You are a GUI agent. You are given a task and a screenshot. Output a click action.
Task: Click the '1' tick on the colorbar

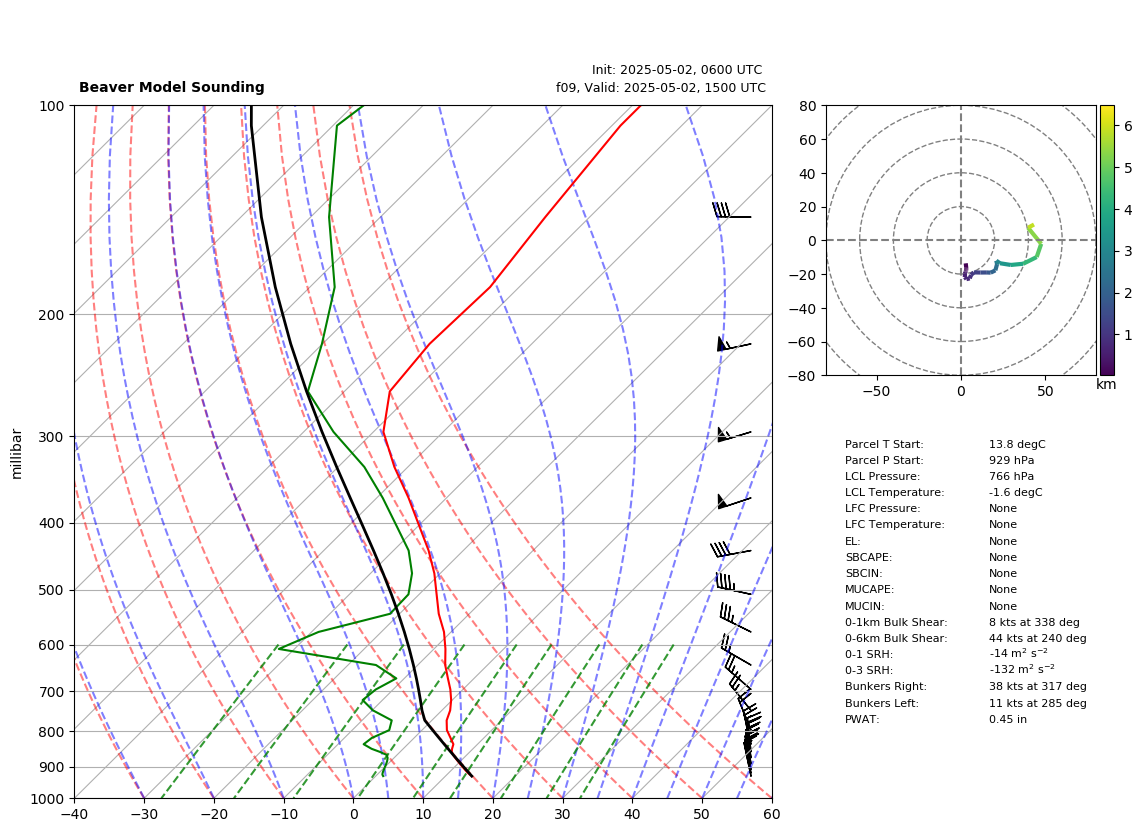click(x=1127, y=335)
